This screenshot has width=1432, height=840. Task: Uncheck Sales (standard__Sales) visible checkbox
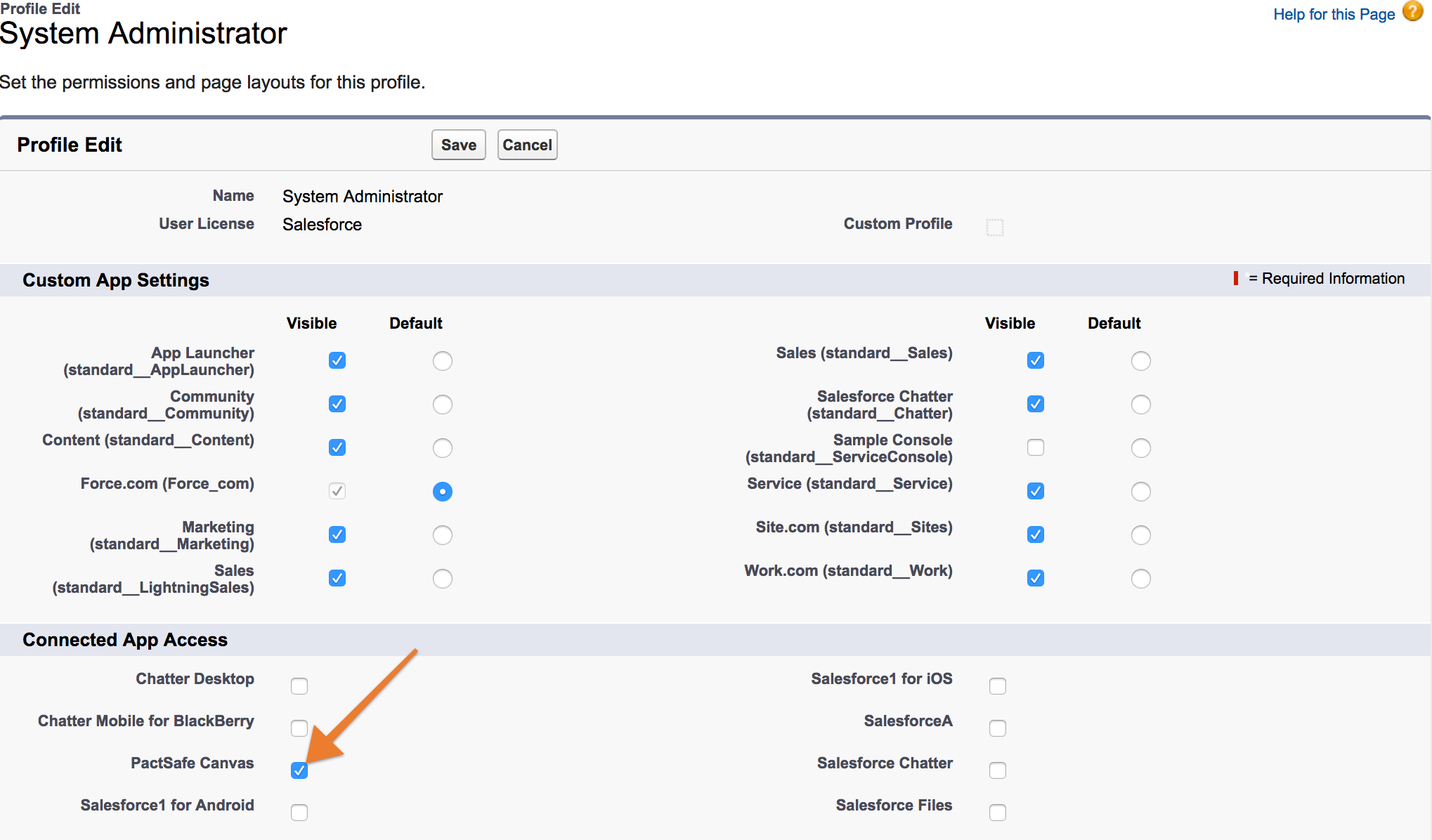pyautogui.click(x=1036, y=360)
